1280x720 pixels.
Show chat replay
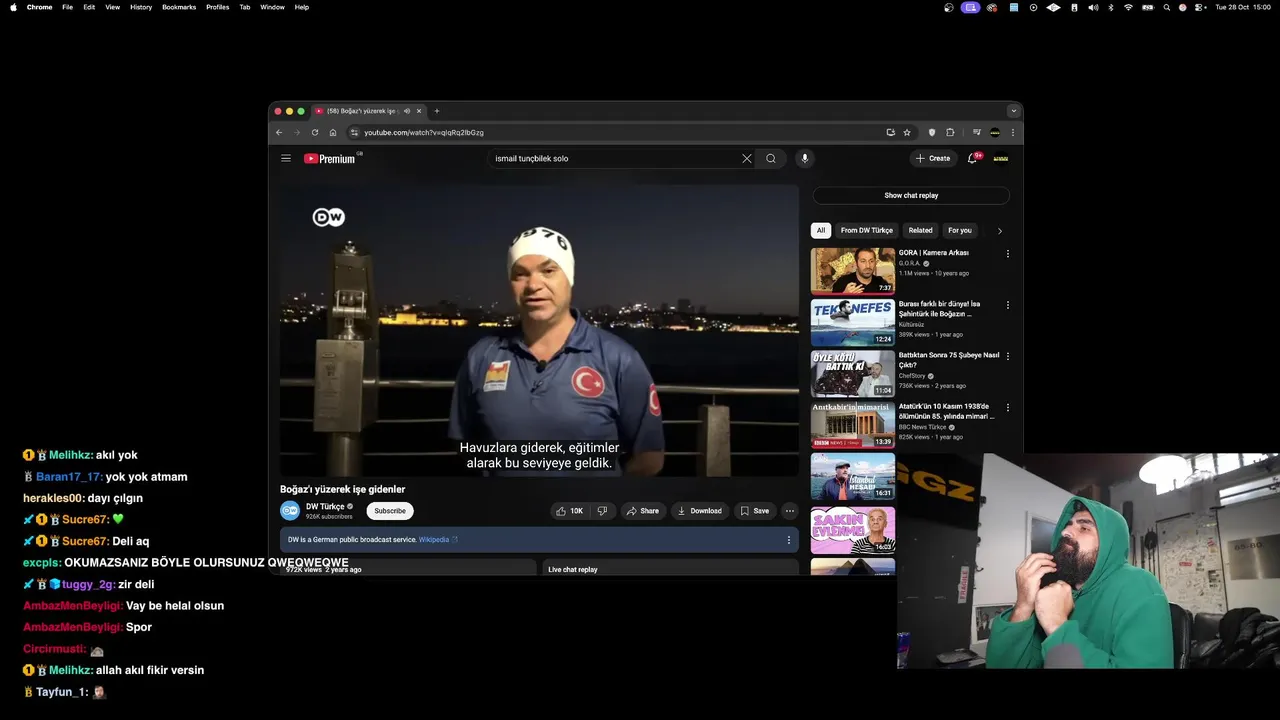[911, 196]
